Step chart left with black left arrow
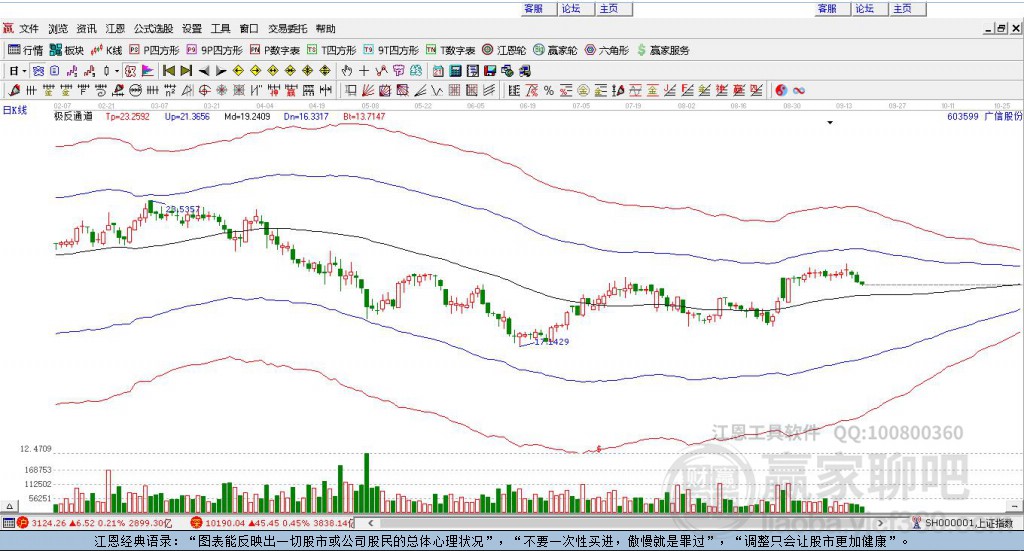This screenshot has height=551, width=1024. (x=204, y=71)
